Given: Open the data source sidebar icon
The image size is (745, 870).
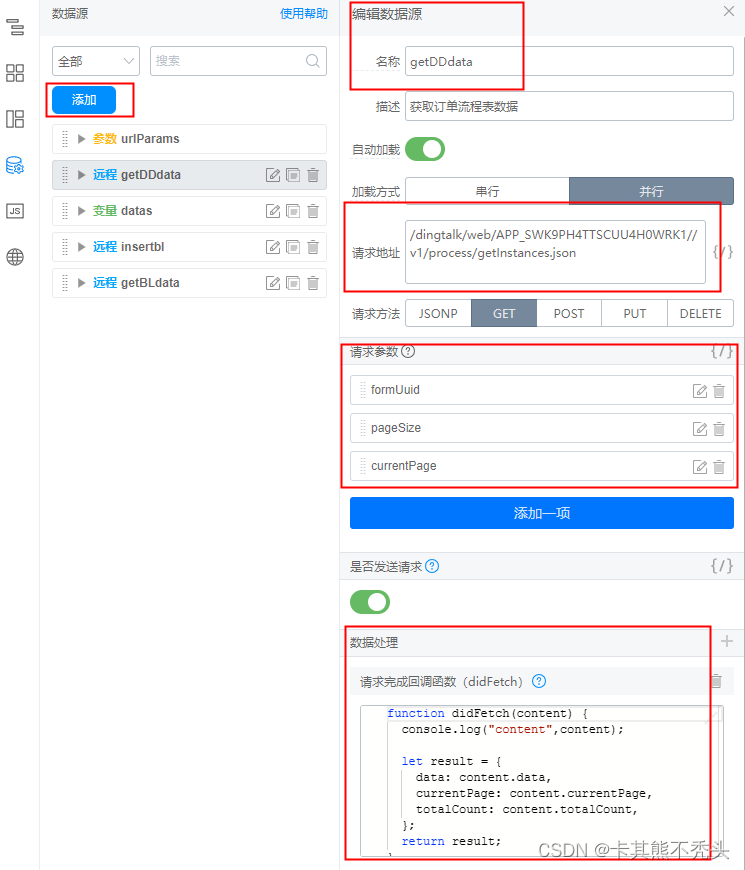Looking at the screenshot, I should (x=15, y=165).
